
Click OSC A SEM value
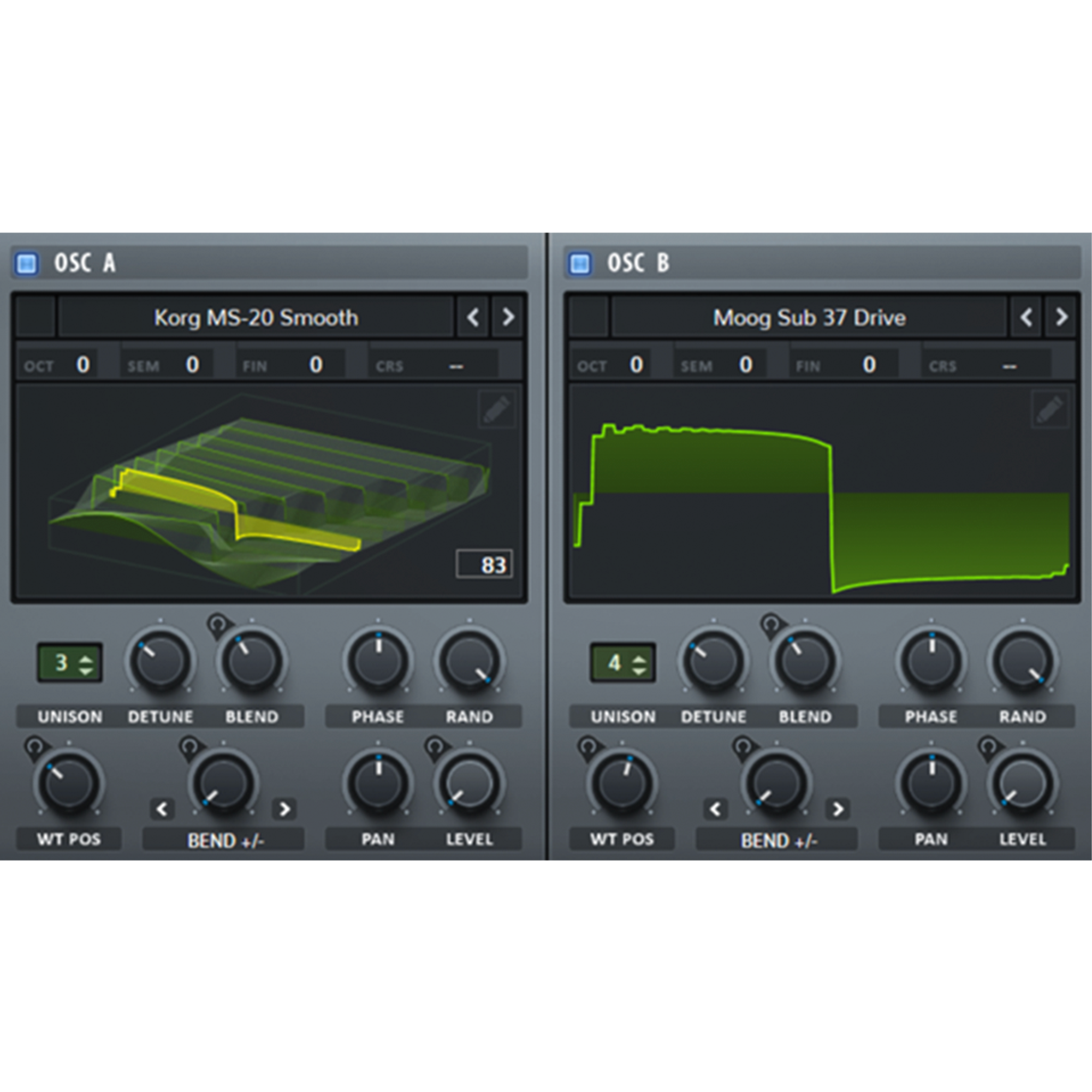pos(192,365)
